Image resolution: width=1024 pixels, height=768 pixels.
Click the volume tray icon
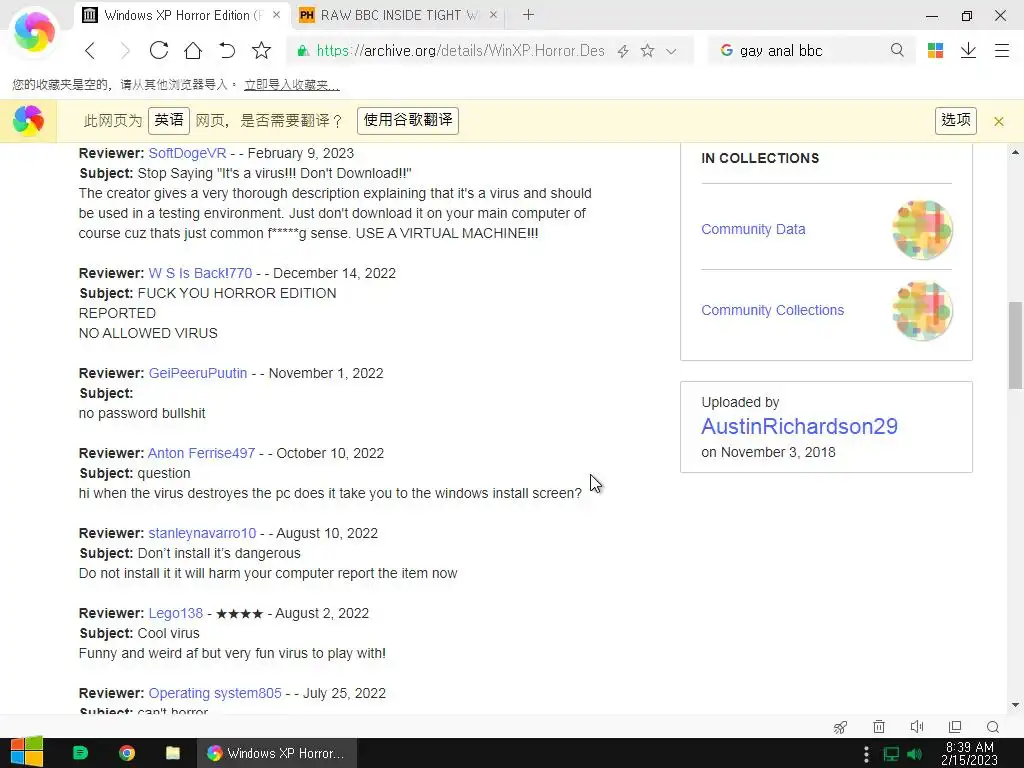[915, 754]
